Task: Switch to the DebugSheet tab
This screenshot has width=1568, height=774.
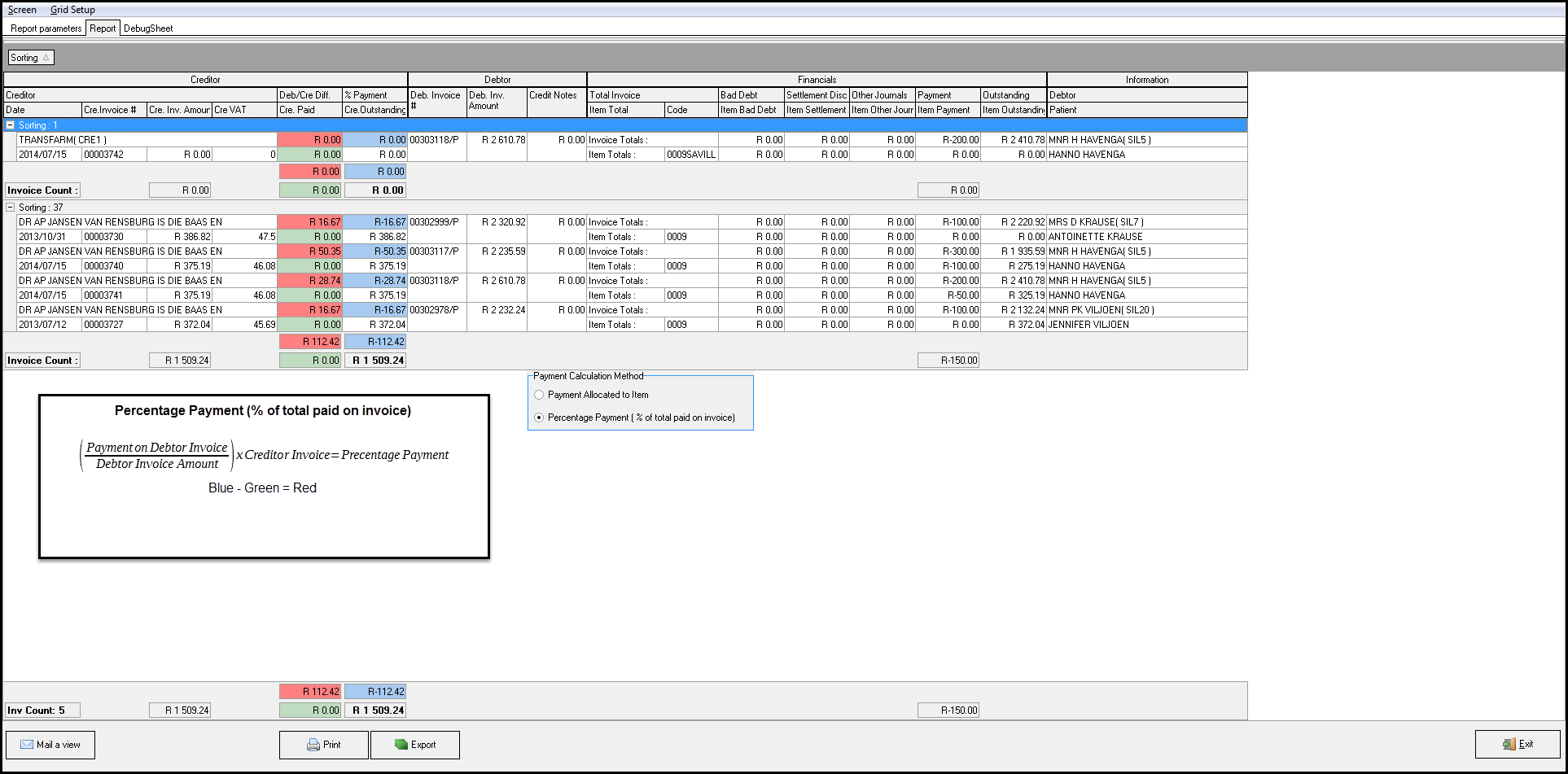Action: pyautogui.click(x=147, y=28)
